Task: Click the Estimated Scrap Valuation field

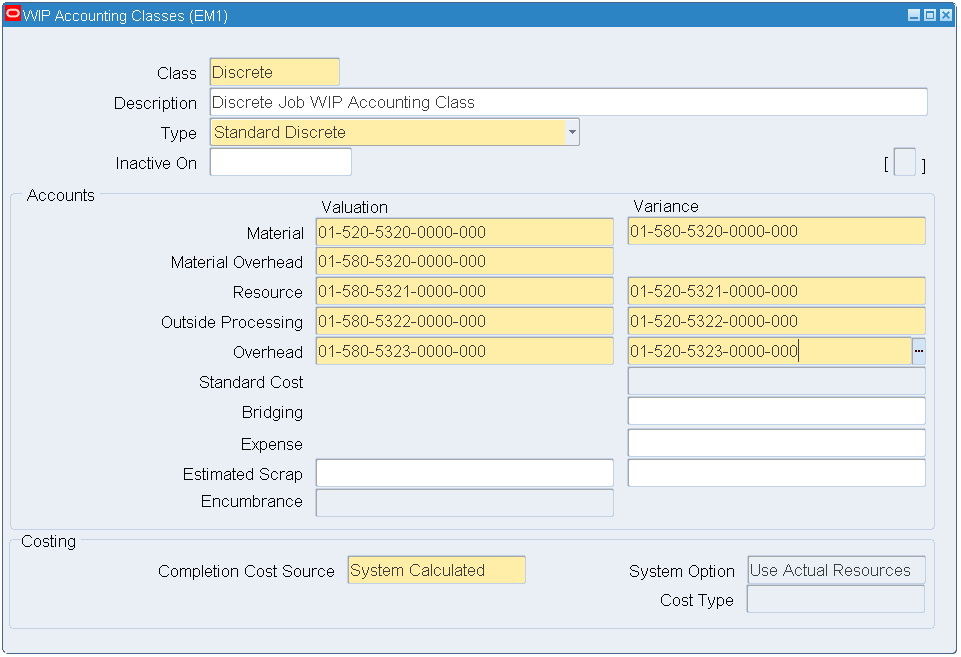Action: tap(465, 473)
